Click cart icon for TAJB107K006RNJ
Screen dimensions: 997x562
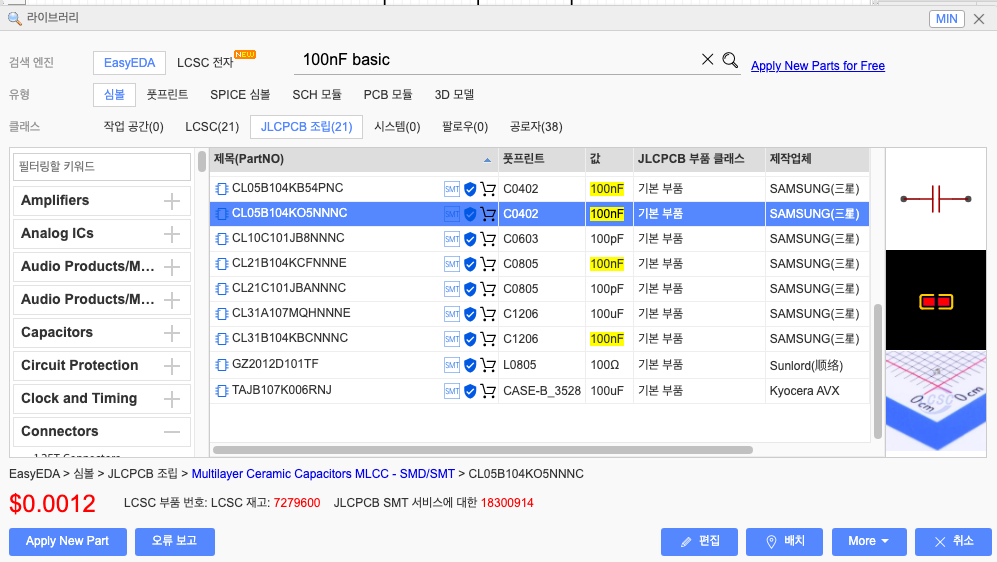click(x=488, y=391)
